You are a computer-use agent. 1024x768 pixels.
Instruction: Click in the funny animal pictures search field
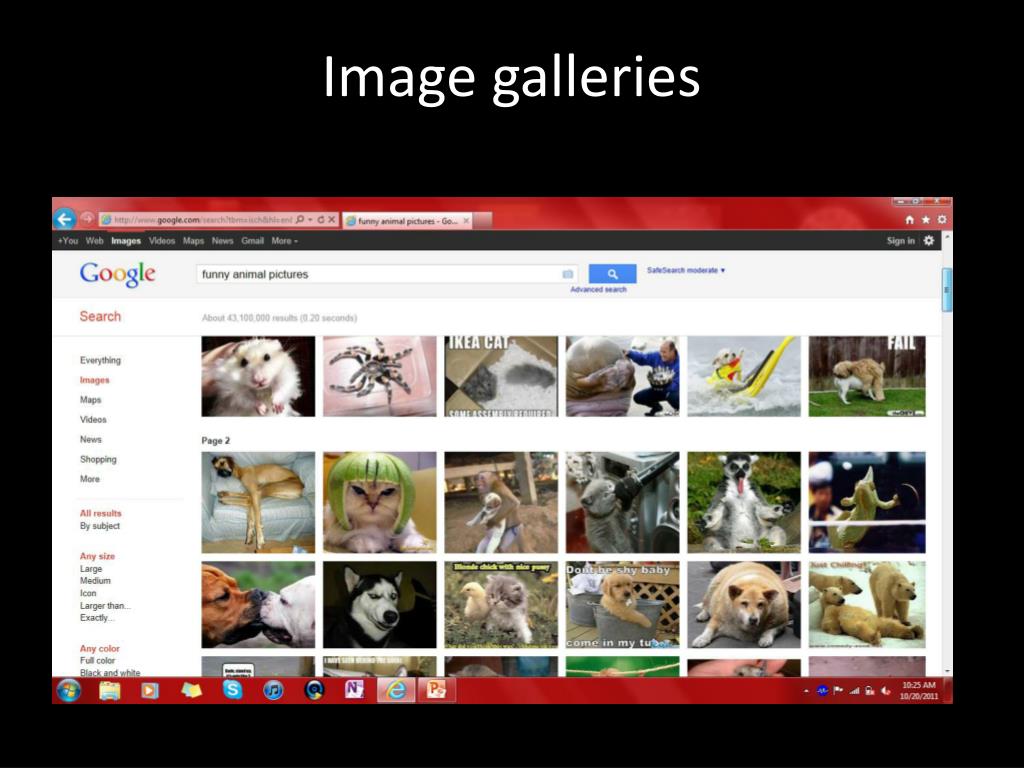tap(380, 274)
